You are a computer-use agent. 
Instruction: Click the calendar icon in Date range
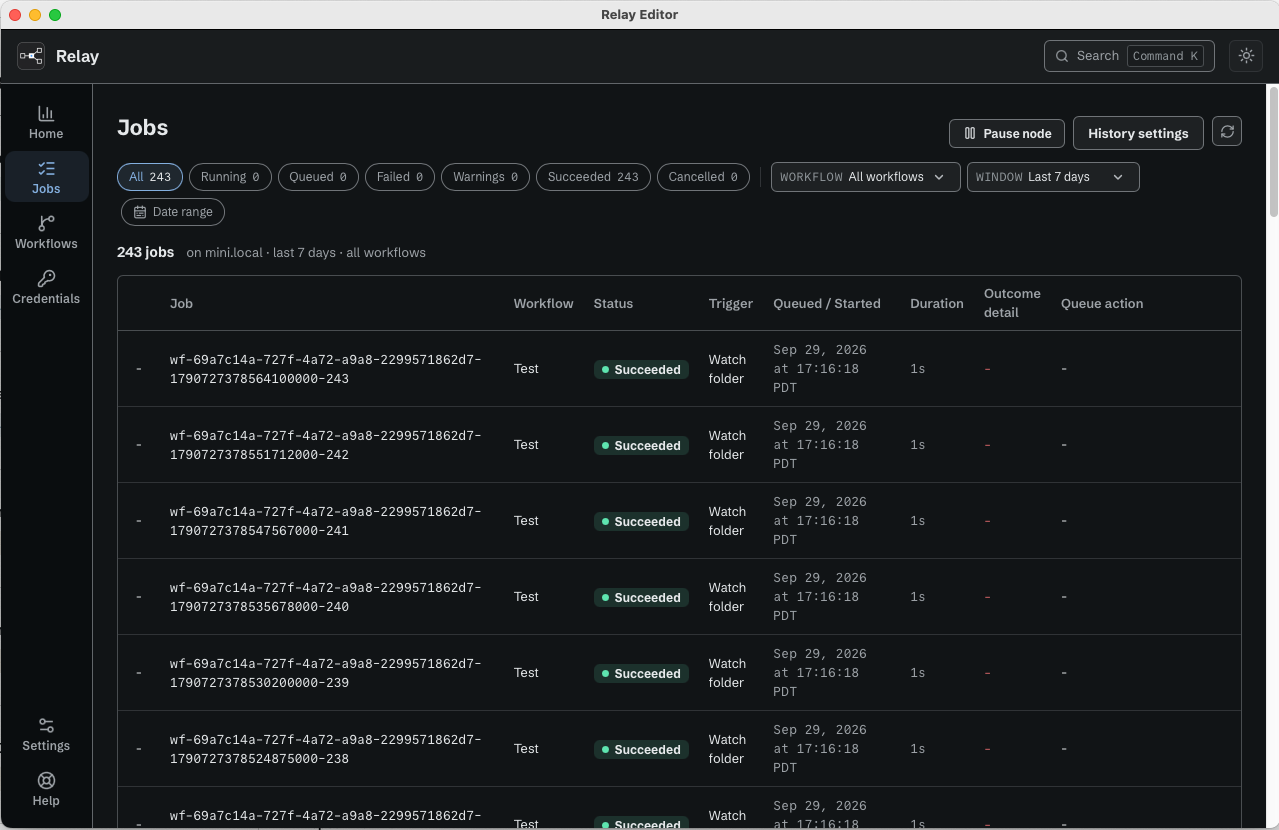pos(140,212)
